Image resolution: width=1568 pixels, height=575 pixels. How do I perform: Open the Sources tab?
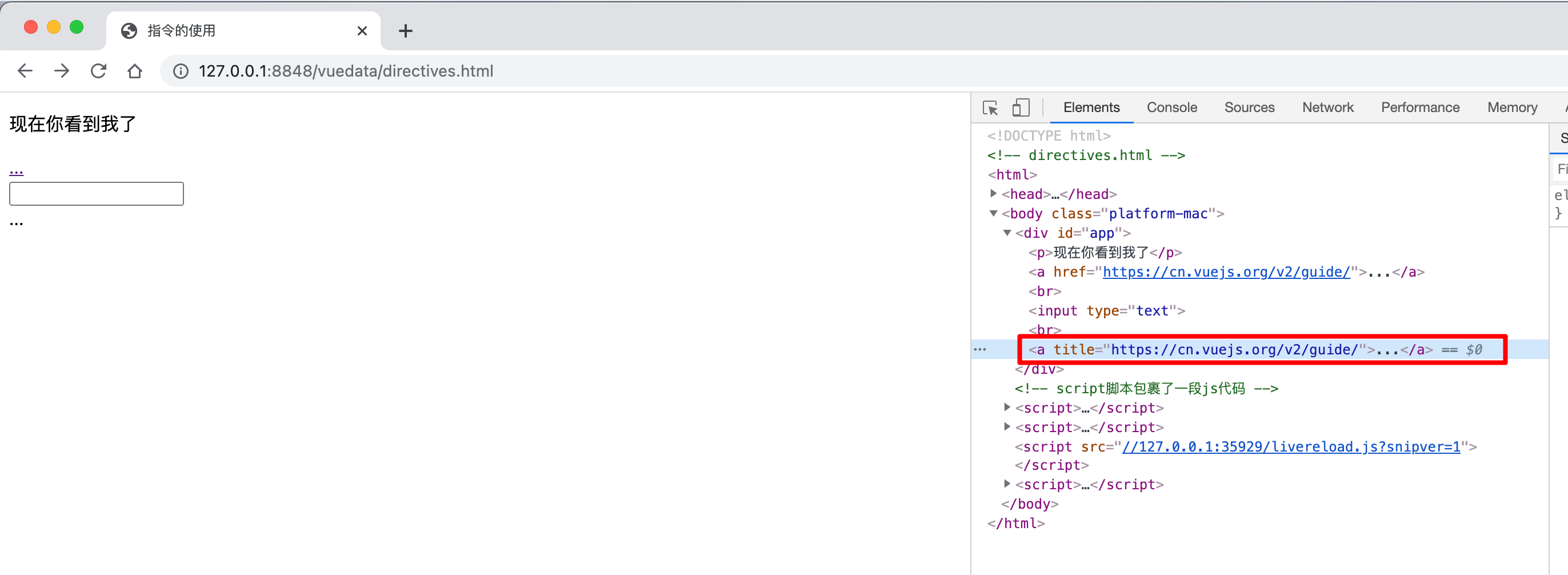pyautogui.click(x=1249, y=108)
